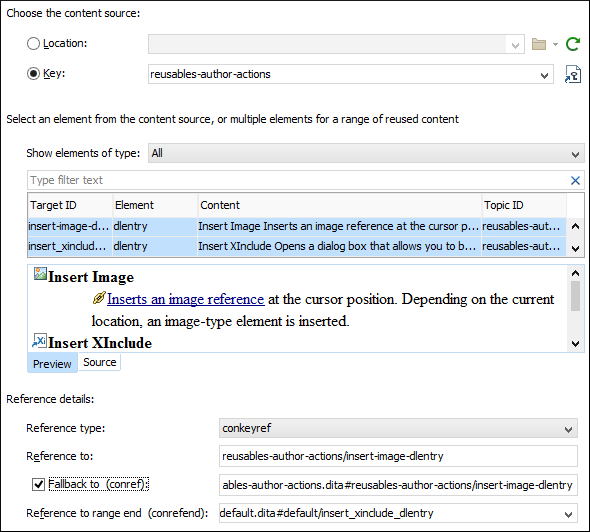The image size is (590, 532).
Task: Select the insert_xinclude dlentry table row
Action: (297, 246)
